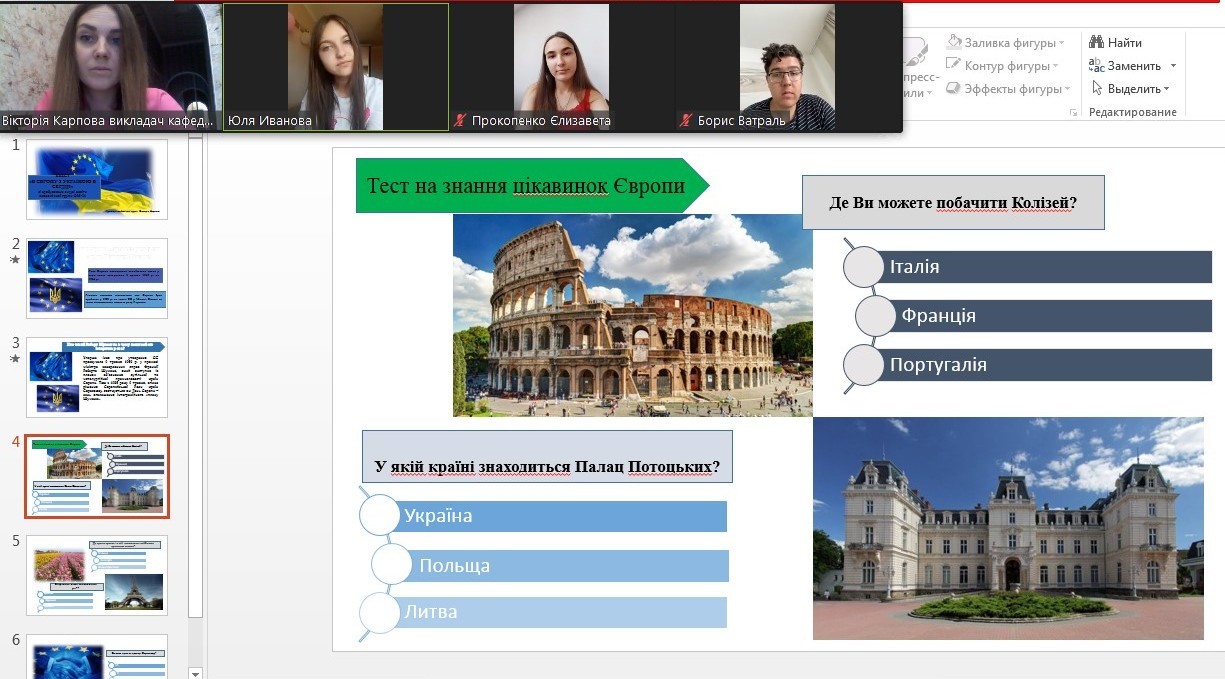The image size is (1225, 679).
Task: Expand the Эффекты фигуры menu
Action: 1068,89
